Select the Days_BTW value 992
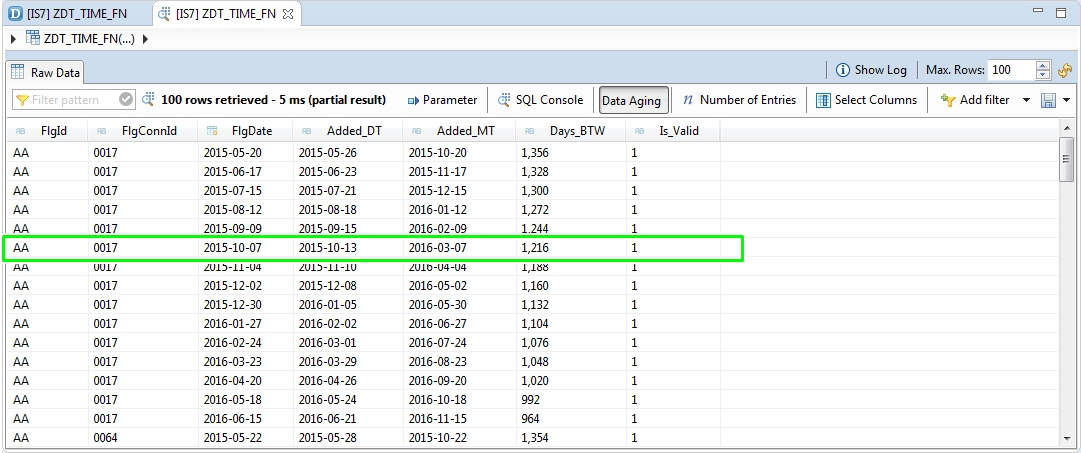This screenshot has height=453, width=1081. 530,399
